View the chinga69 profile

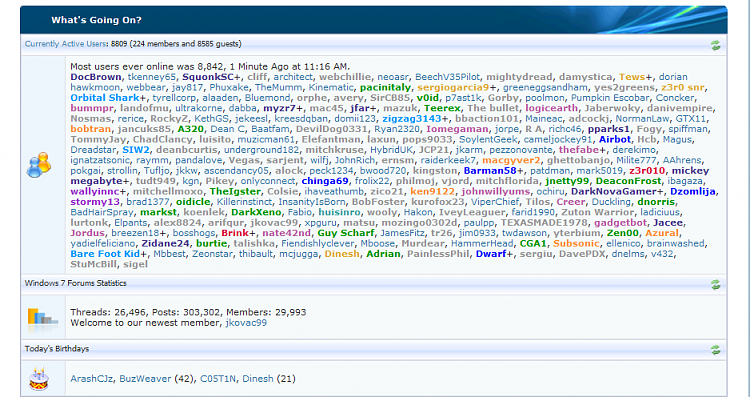[325, 181]
